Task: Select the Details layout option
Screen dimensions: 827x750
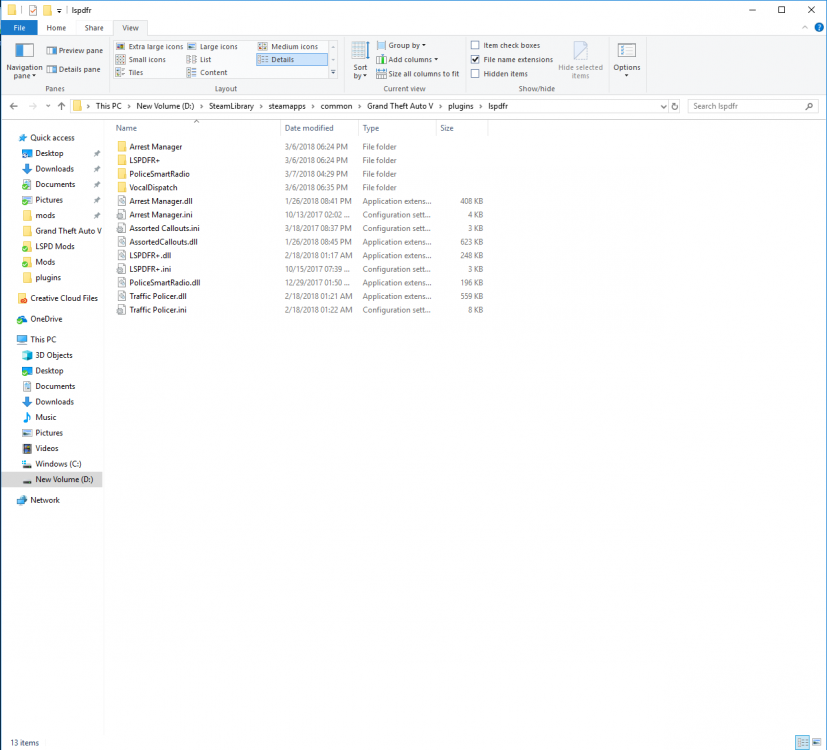Action: click(x=292, y=60)
